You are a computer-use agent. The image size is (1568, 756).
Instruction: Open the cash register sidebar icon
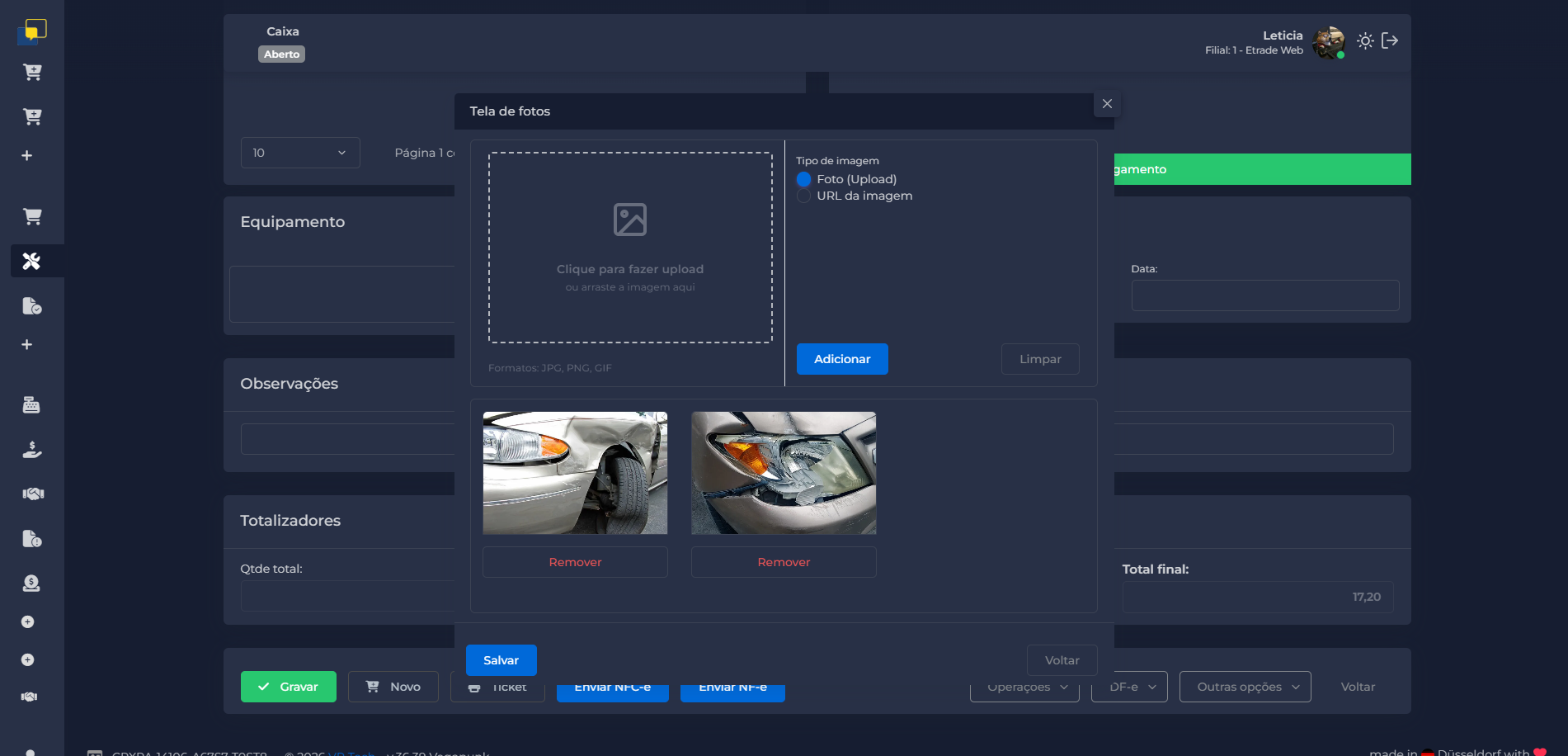tap(31, 405)
